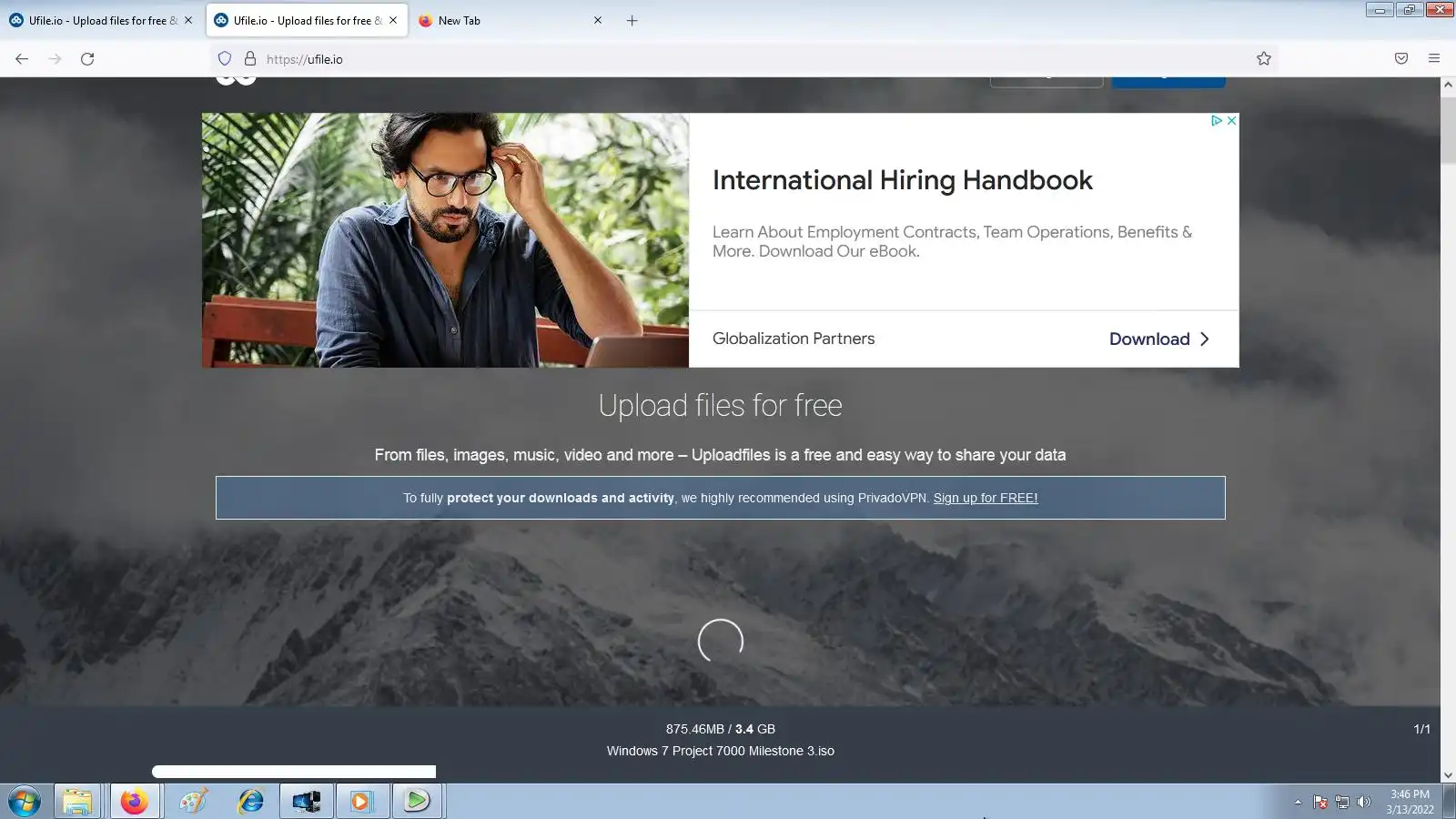This screenshot has width=1456, height=819.
Task: View site security padlock information
Action: pos(250,59)
